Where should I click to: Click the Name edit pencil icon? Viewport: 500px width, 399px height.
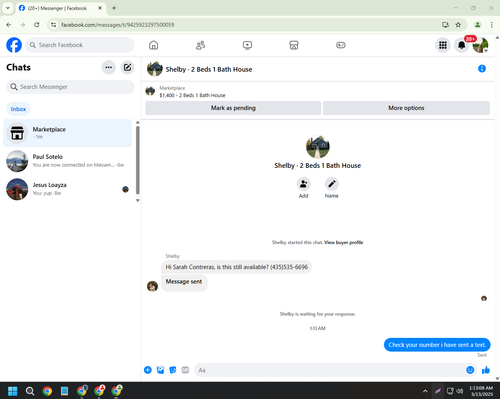pyautogui.click(x=332, y=184)
